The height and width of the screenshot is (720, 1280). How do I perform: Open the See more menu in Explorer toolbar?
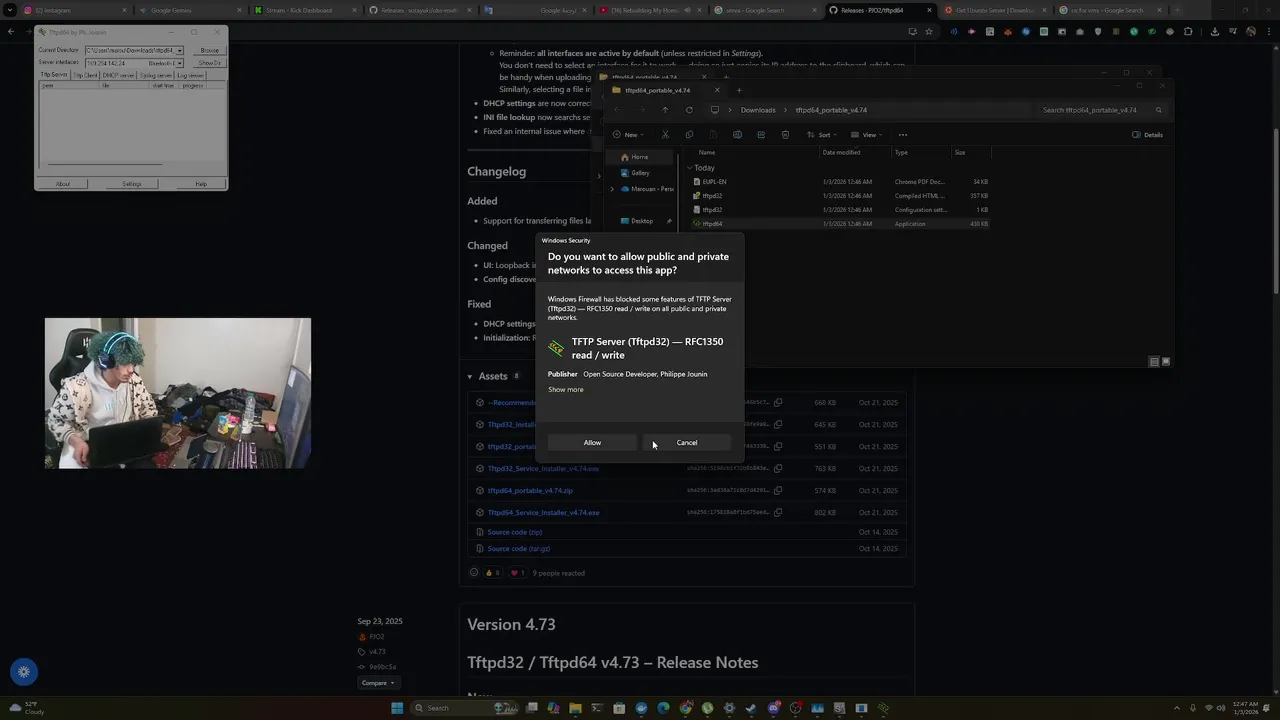point(902,135)
